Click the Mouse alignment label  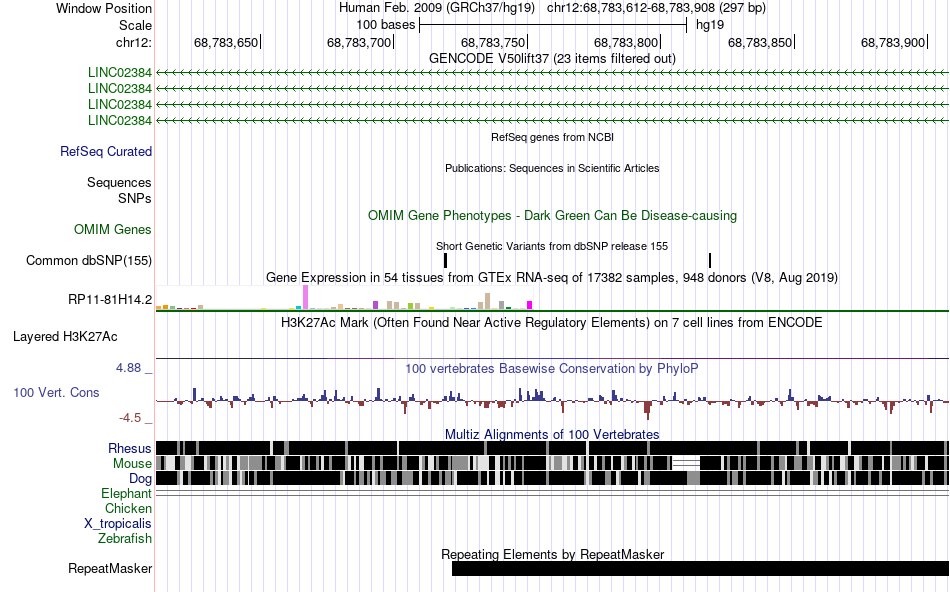[132, 464]
